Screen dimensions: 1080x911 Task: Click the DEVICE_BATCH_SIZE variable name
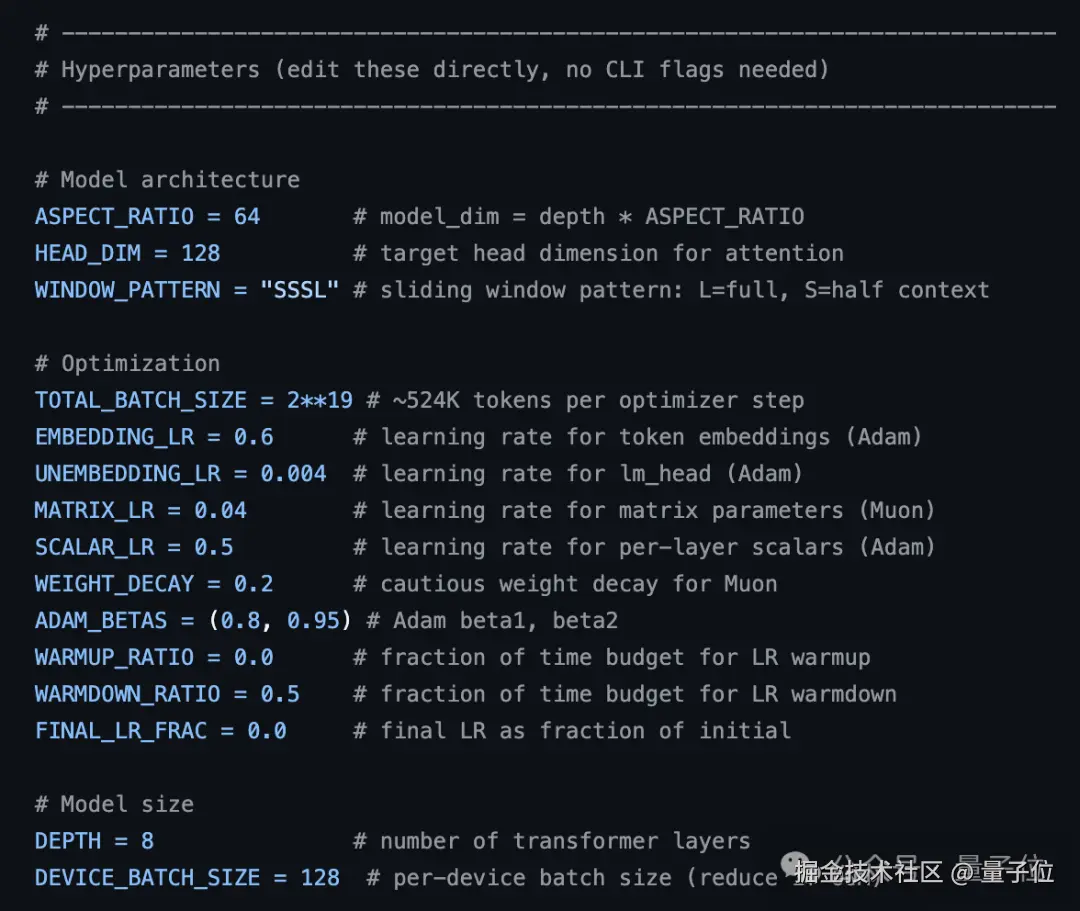pyautogui.click(x=147, y=878)
